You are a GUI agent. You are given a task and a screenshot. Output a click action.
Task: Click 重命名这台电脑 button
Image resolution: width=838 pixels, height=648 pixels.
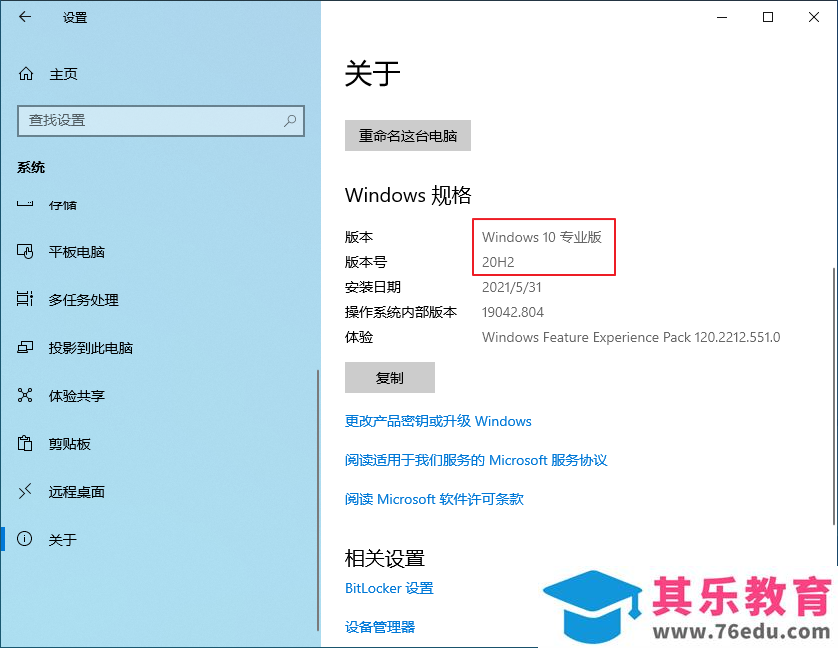coord(408,136)
